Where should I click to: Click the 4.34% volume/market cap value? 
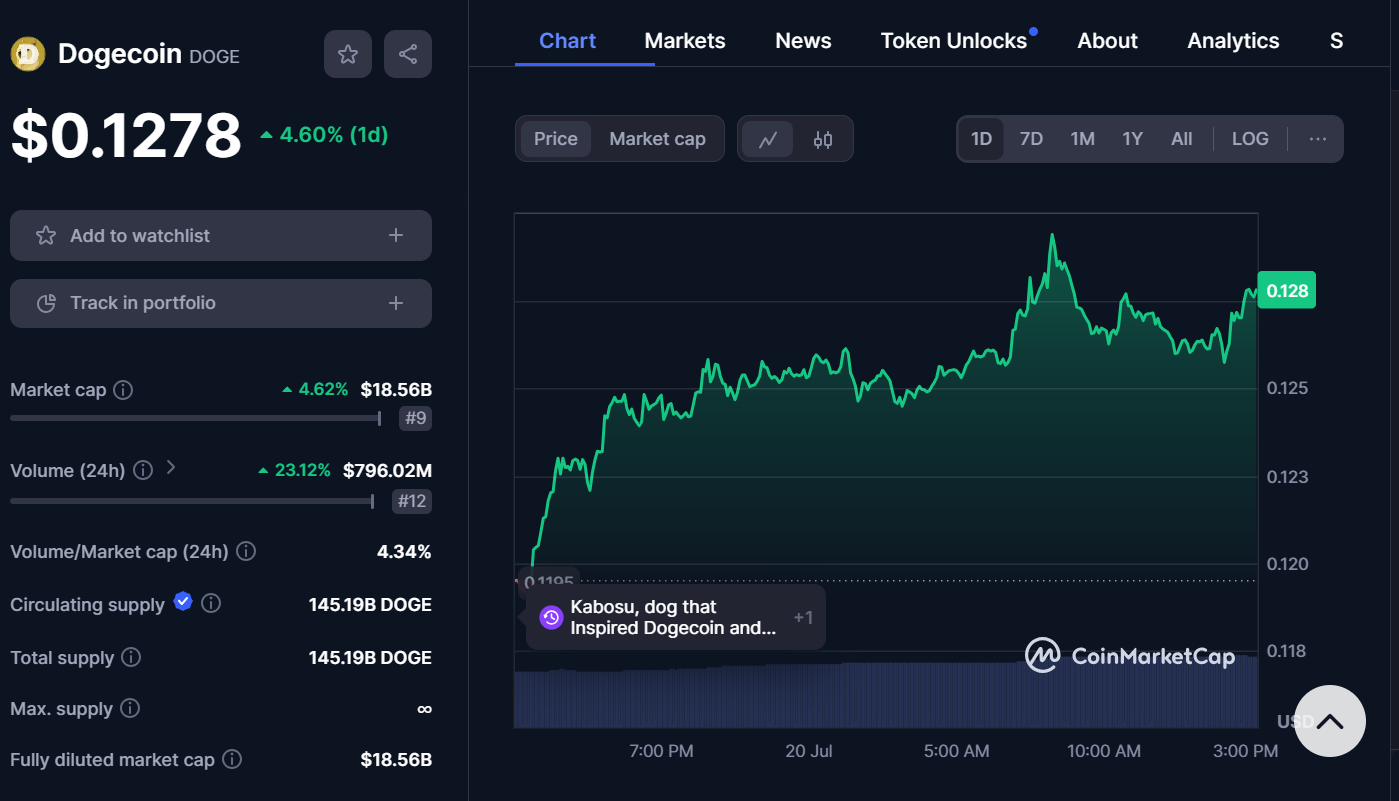point(404,551)
